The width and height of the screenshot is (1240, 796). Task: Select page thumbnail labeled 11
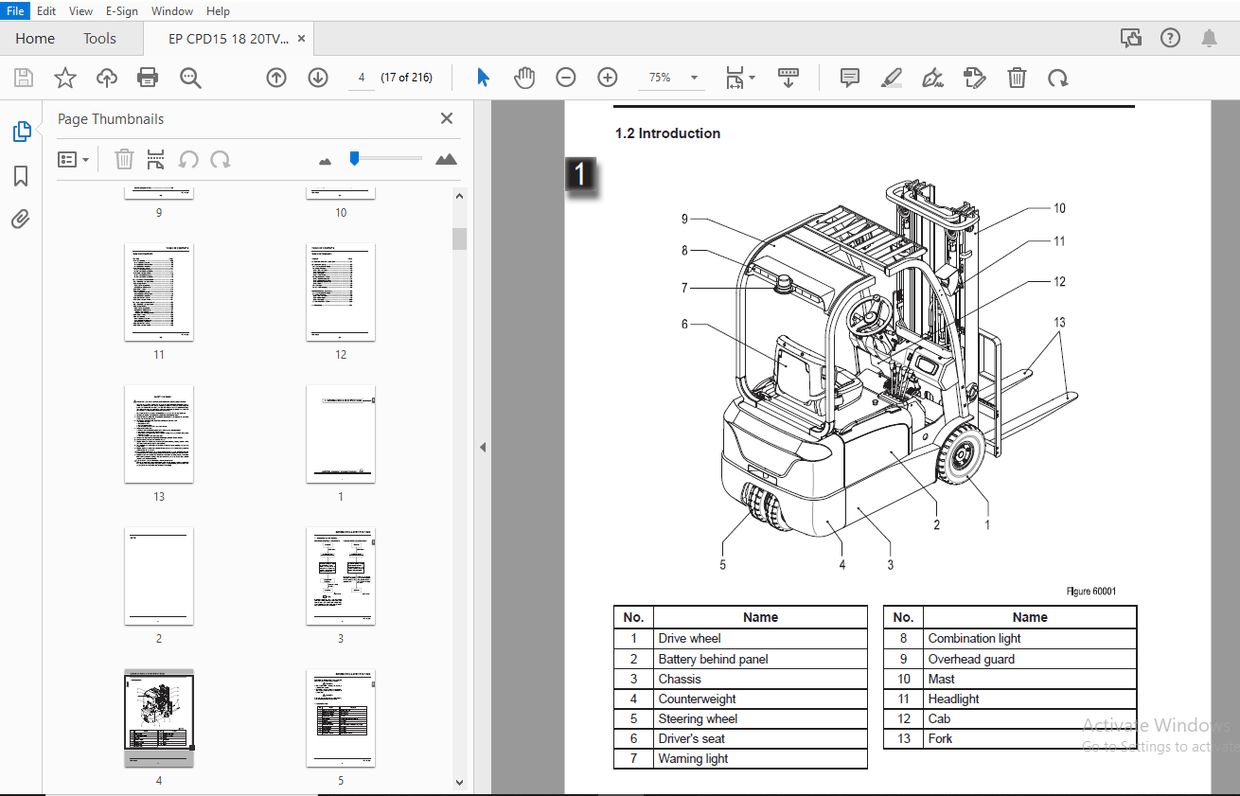[x=159, y=292]
